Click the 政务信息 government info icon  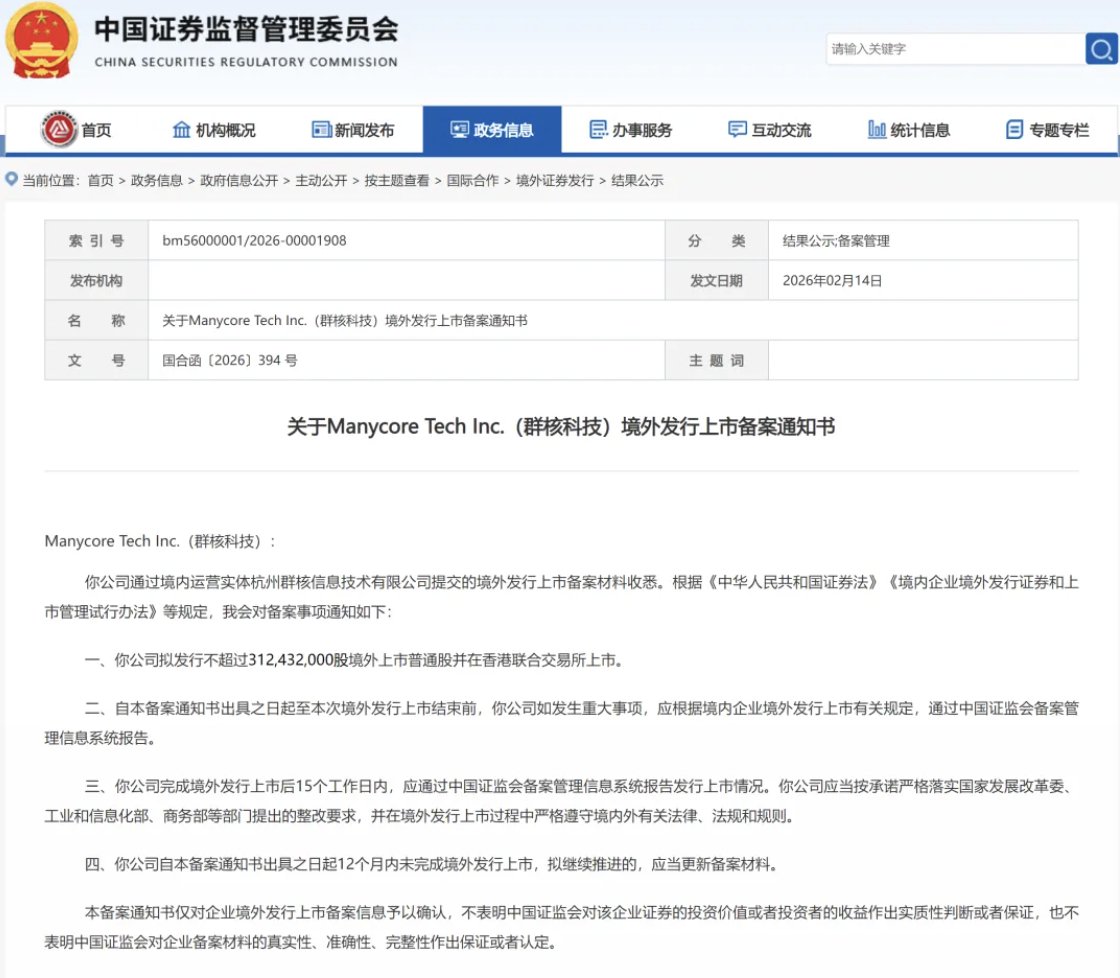(x=459, y=129)
